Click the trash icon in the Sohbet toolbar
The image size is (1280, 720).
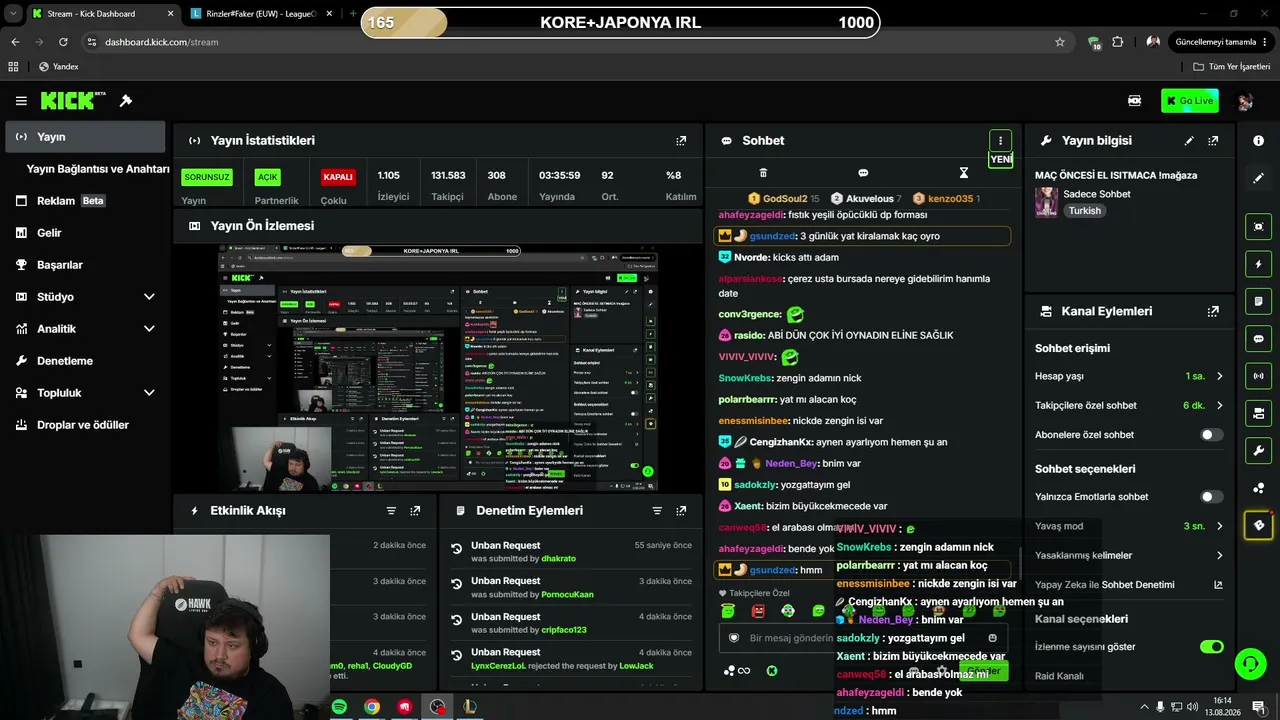[x=763, y=173]
